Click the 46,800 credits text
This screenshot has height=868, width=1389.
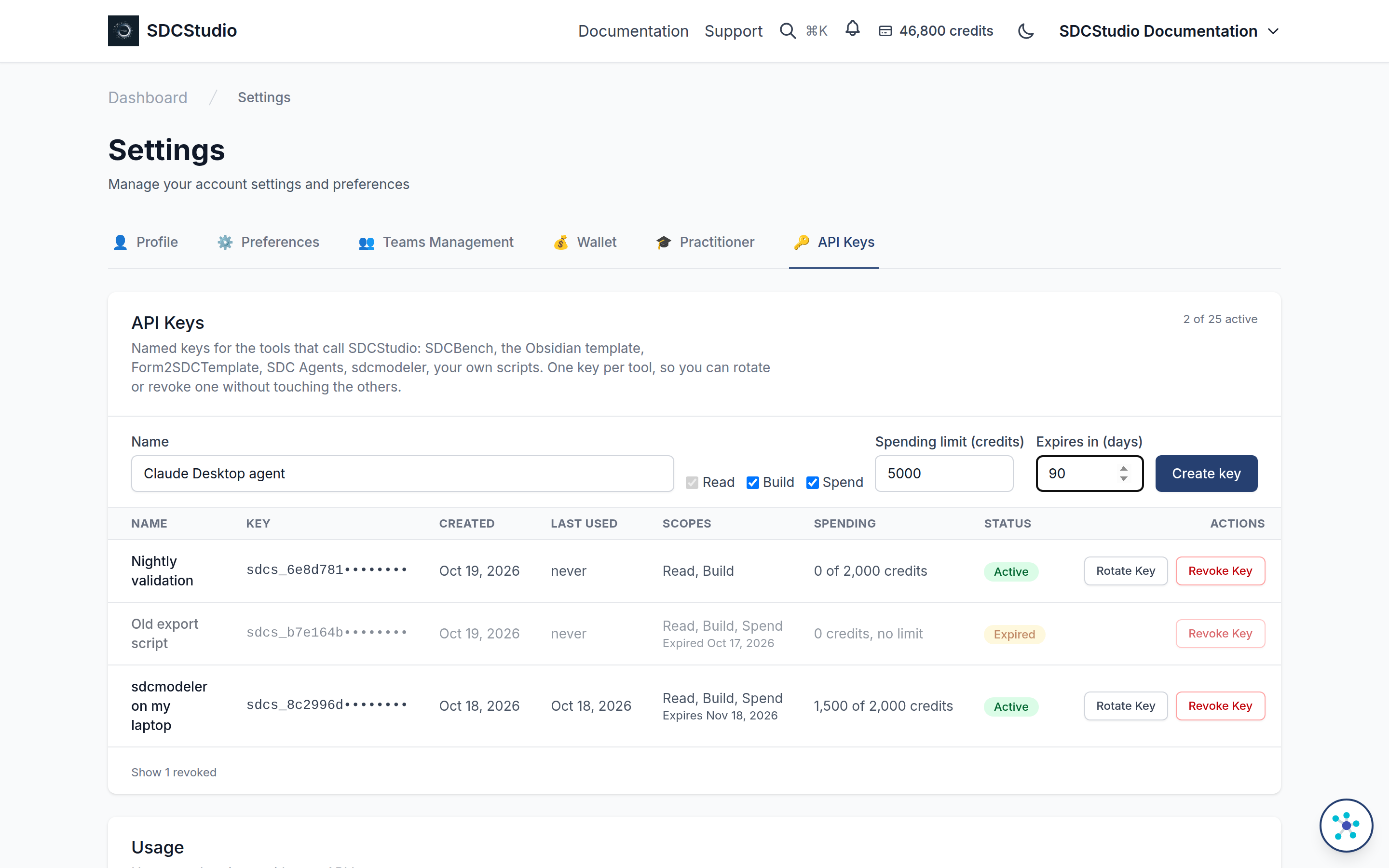point(946,31)
